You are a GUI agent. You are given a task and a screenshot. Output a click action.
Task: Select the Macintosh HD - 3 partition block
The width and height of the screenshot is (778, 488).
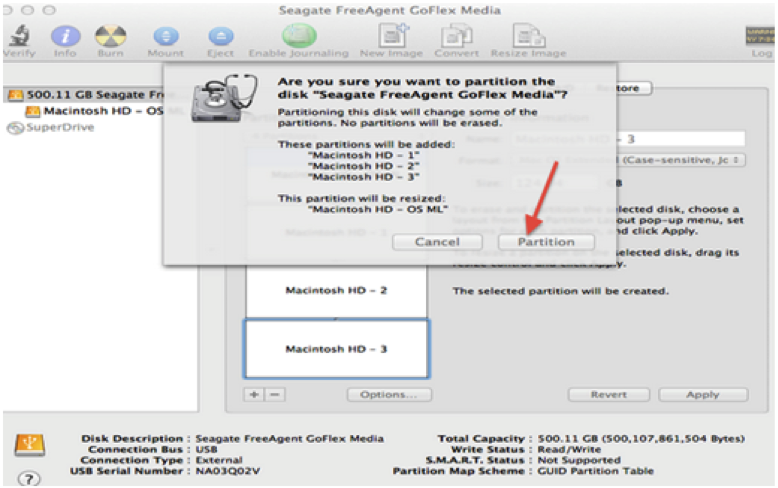(336, 349)
